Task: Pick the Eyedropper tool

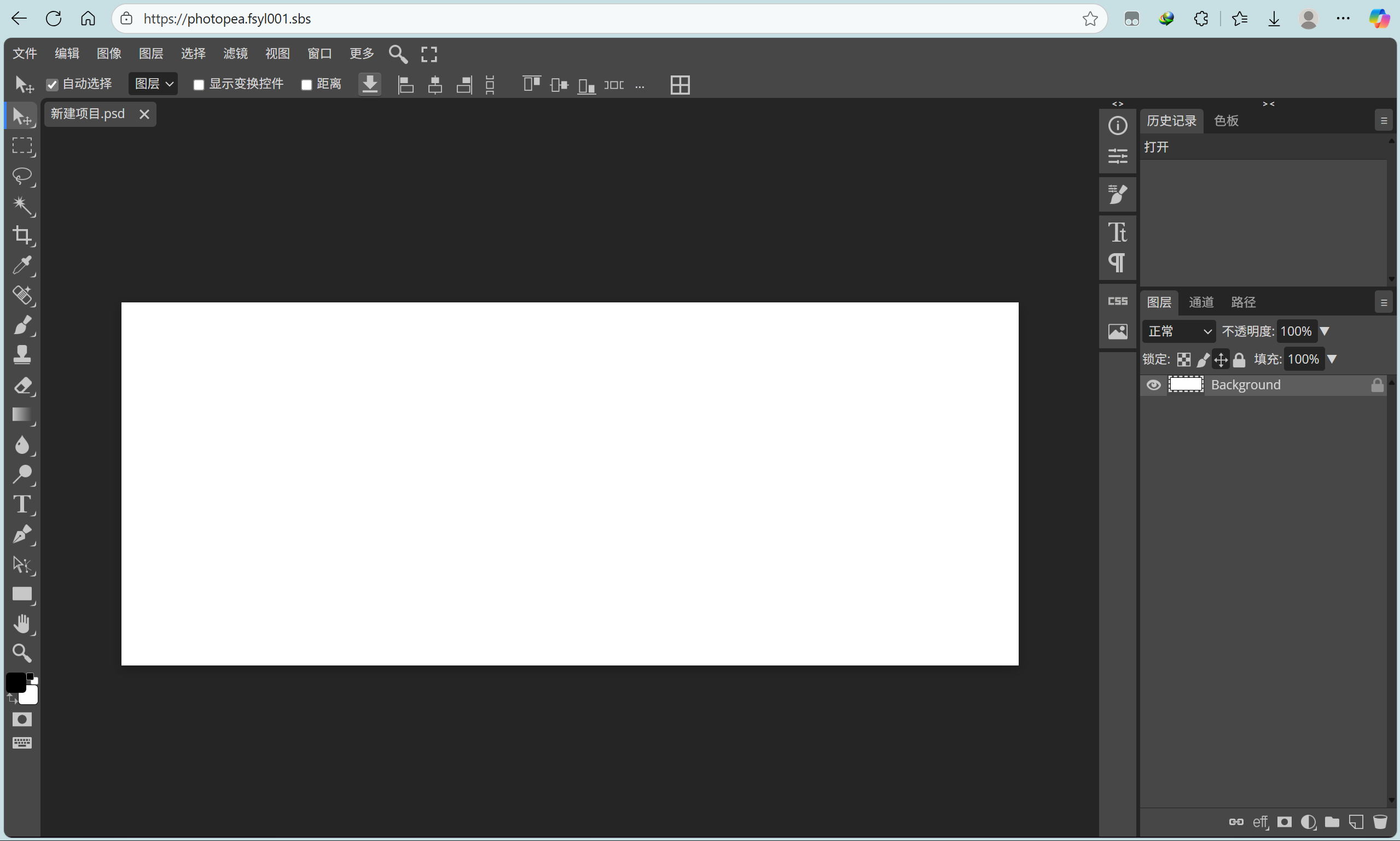Action: (x=22, y=265)
